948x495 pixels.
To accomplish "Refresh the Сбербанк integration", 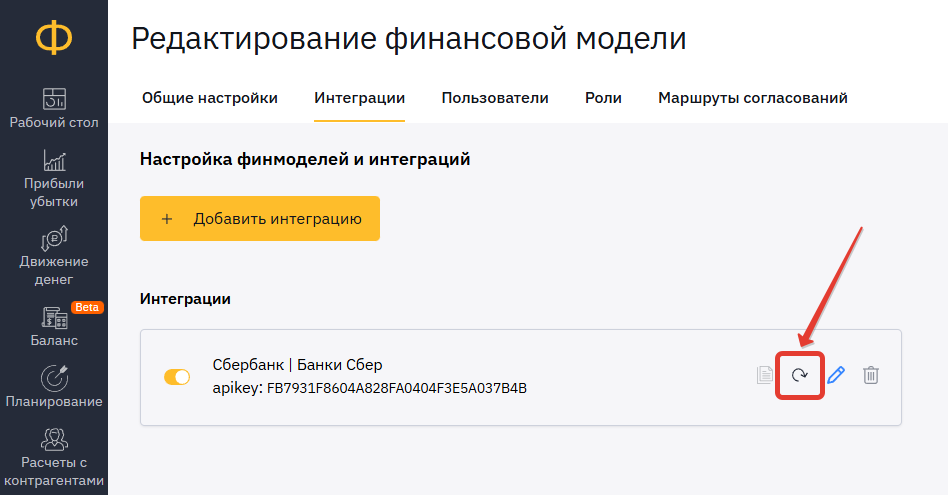I will (799, 375).
